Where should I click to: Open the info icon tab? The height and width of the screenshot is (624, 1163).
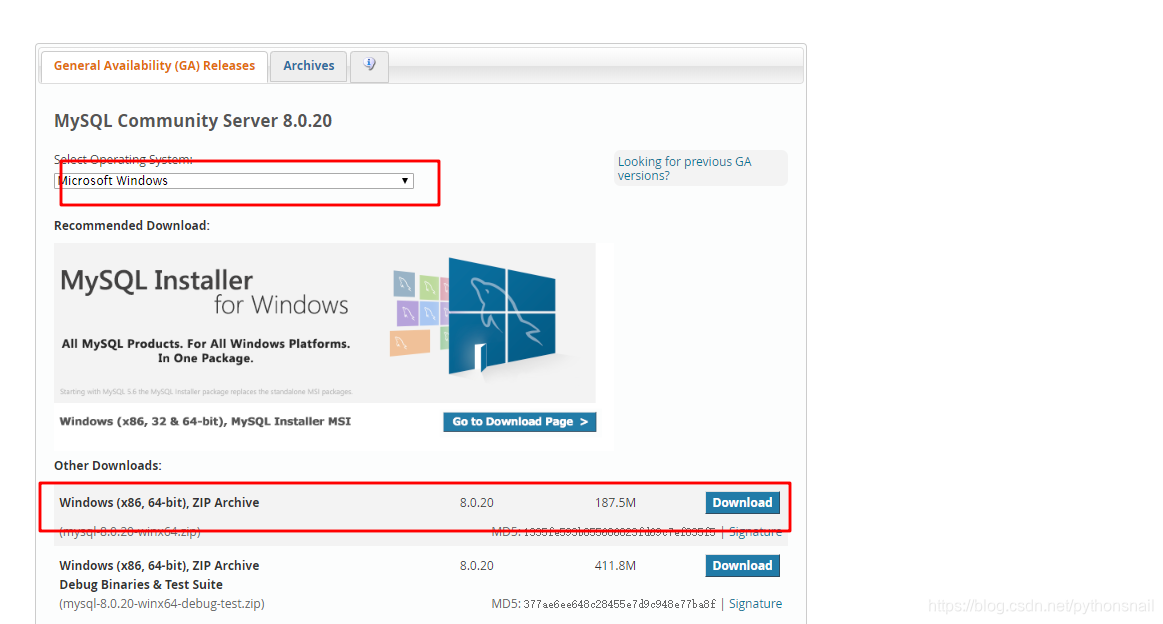tap(369, 65)
